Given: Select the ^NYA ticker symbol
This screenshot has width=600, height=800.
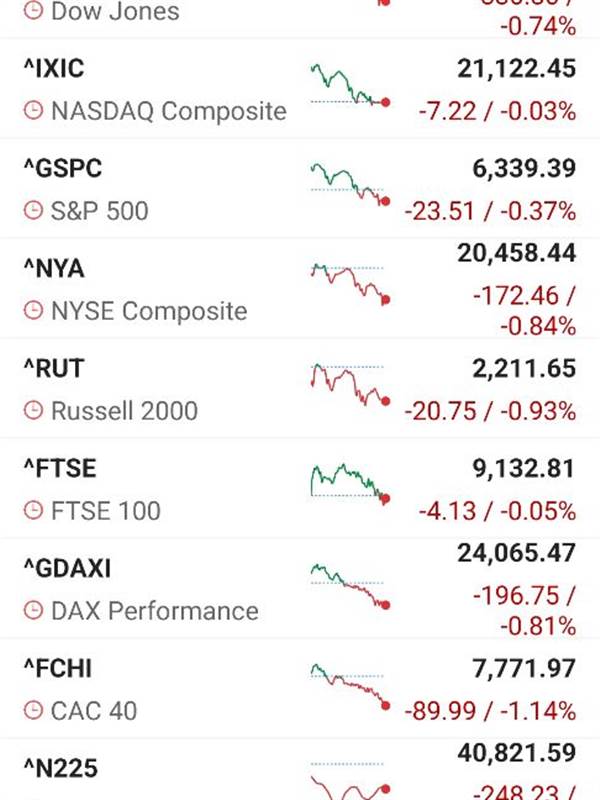Looking at the screenshot, I should 54,269.
